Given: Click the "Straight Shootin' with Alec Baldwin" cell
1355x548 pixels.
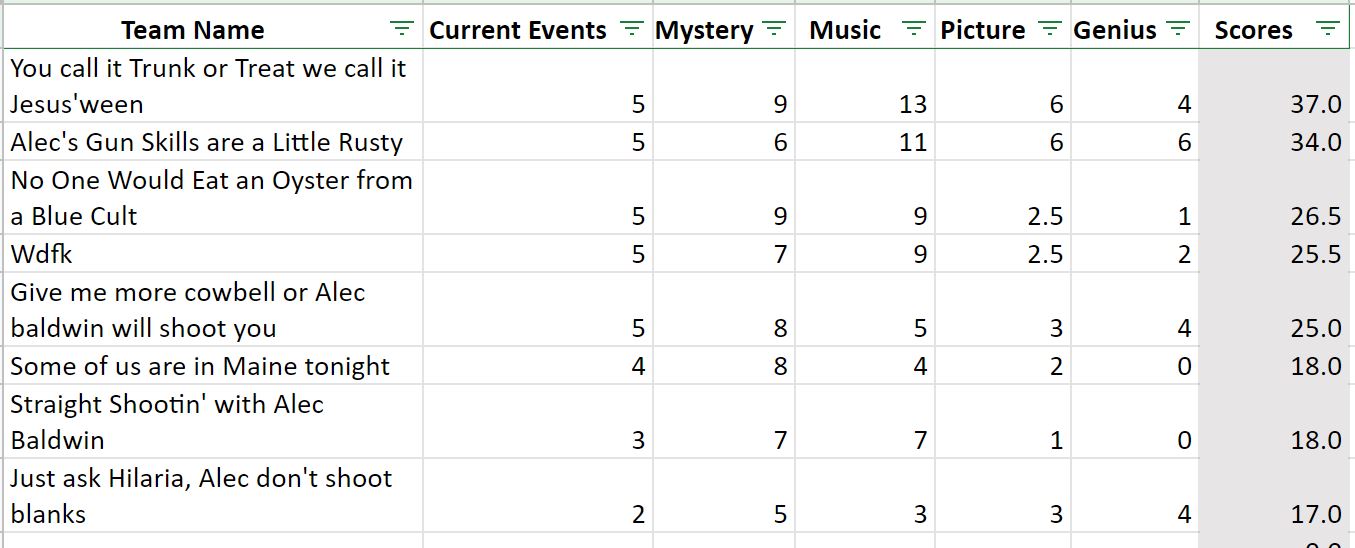Looking at the screenshot, I should tap(167, 422).
